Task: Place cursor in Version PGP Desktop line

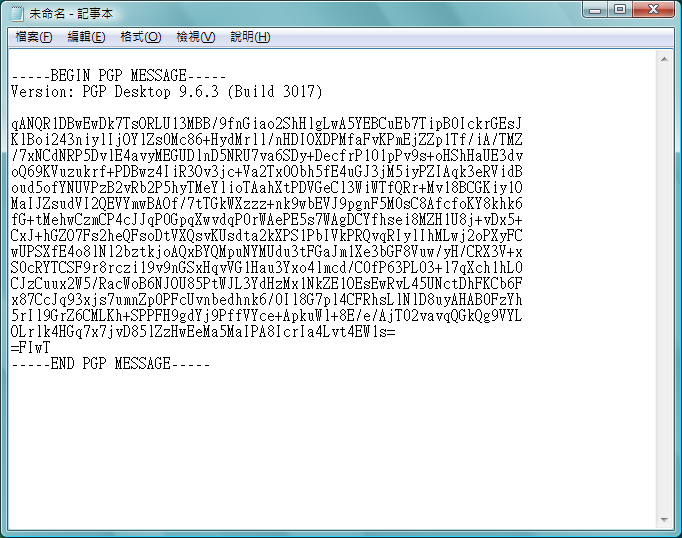Action: coord(167,92)
